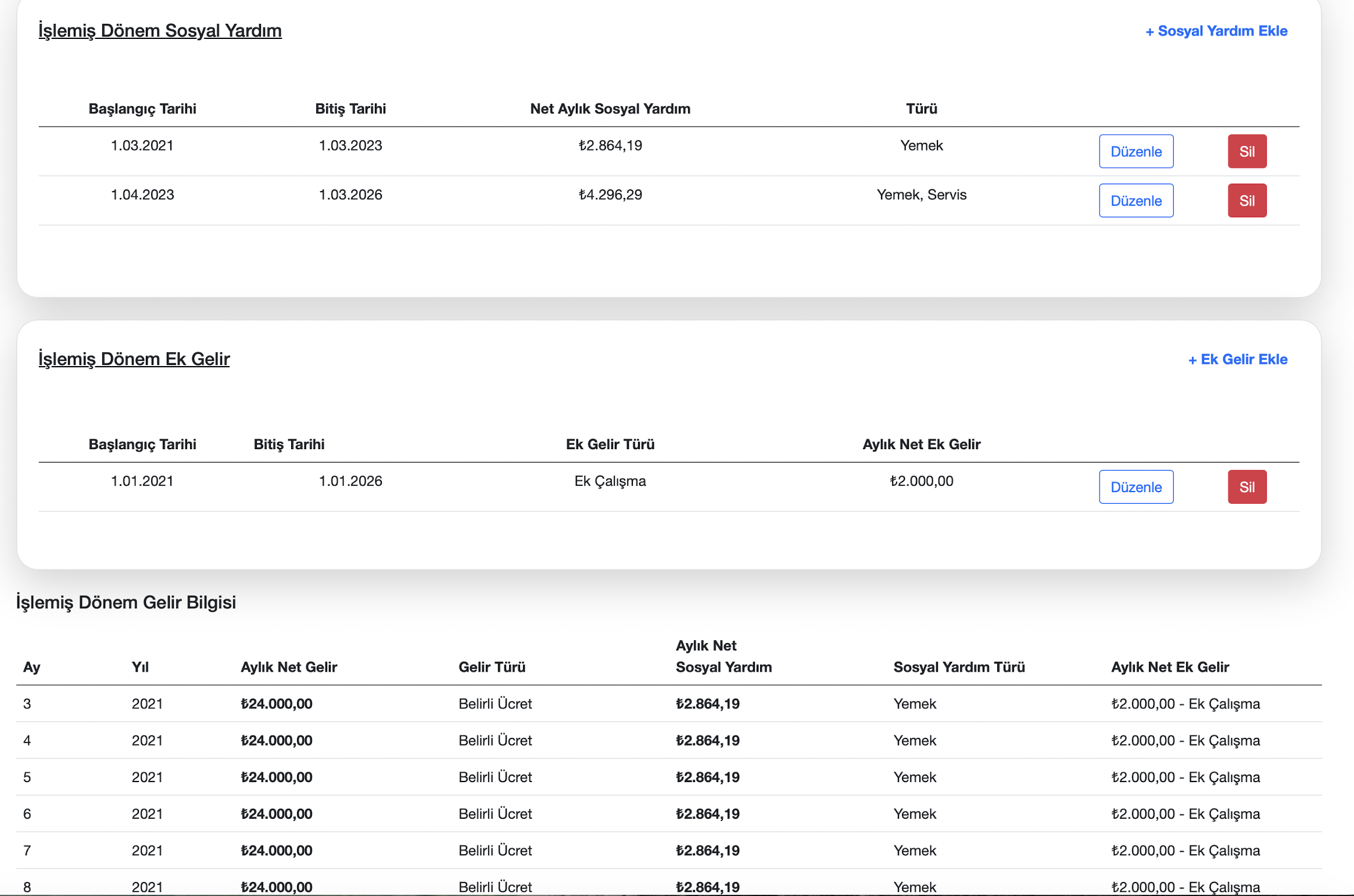The height and width of the screenshot is (896, 1354).
Task: Delete the 'Yemek, Servis' social aid row
Action: click(x=1246, y=201)
